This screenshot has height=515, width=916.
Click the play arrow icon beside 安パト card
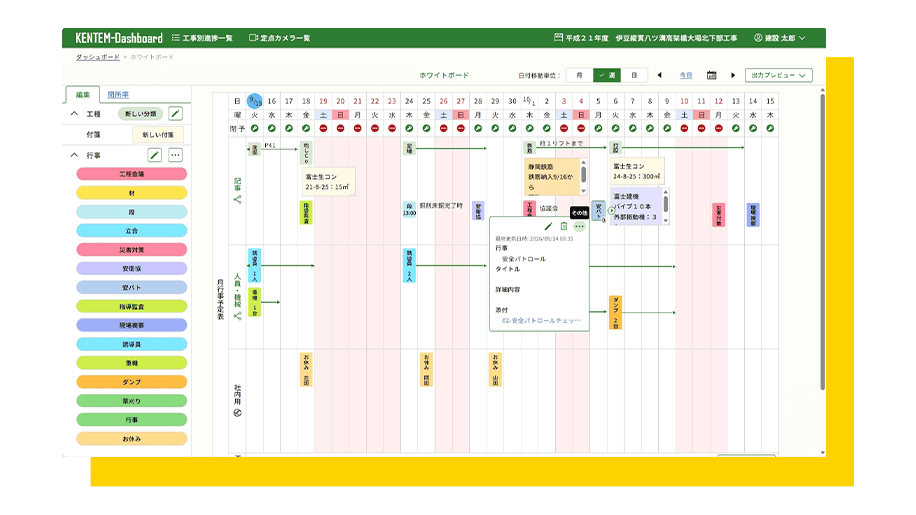(611, 211)
